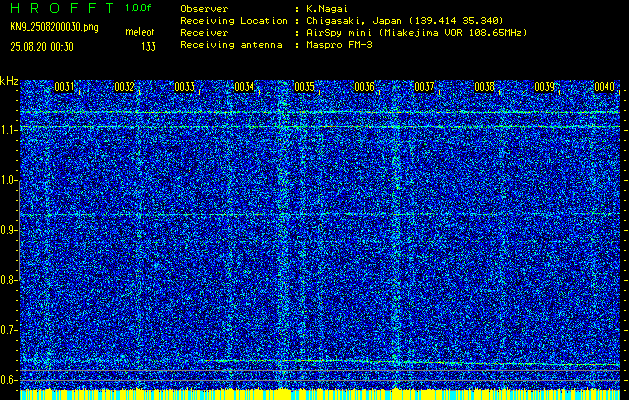629x400 pixels.
Task: Click the HROFFT program title
Action: [62, 8]
